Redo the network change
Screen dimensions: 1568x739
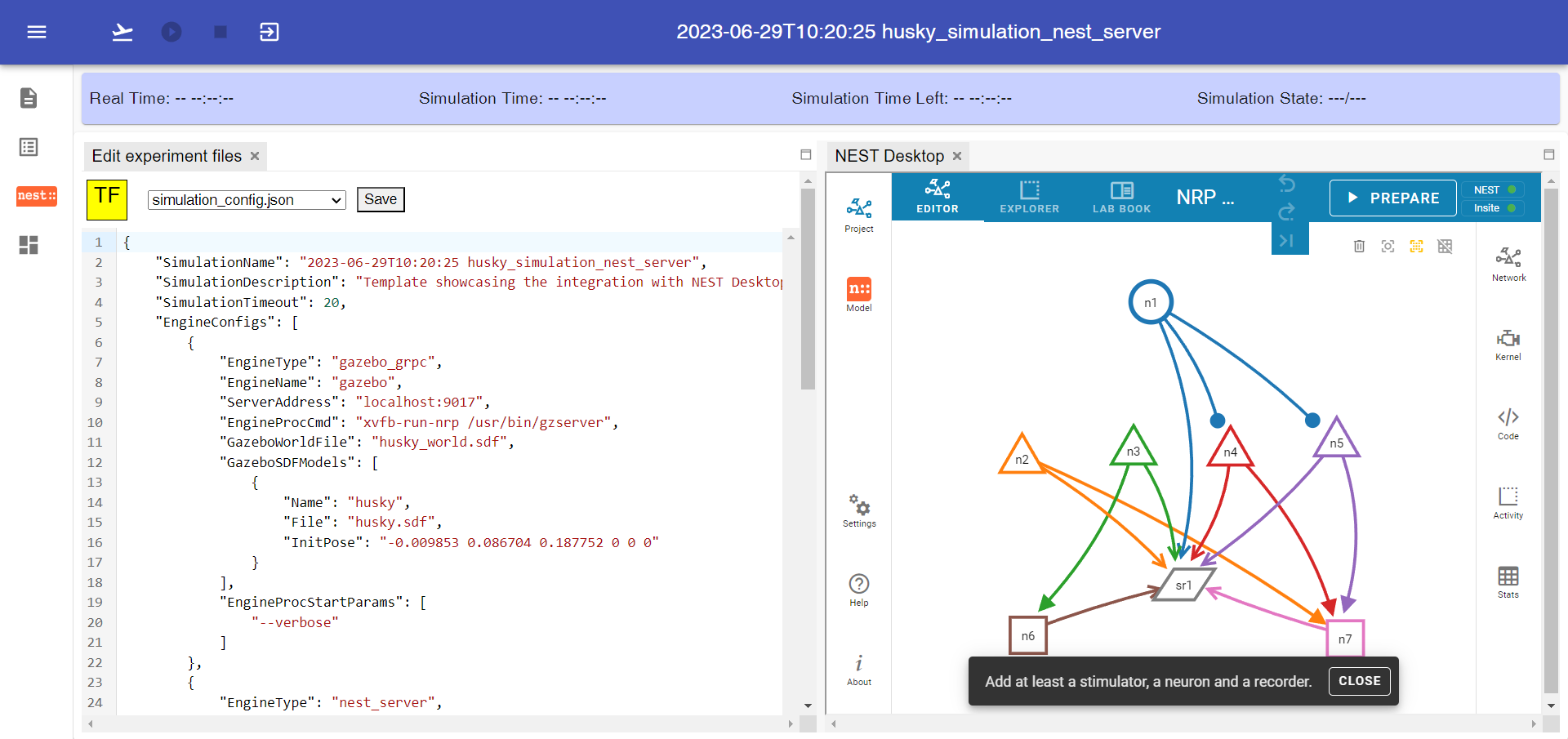[x=1287, y=211]
